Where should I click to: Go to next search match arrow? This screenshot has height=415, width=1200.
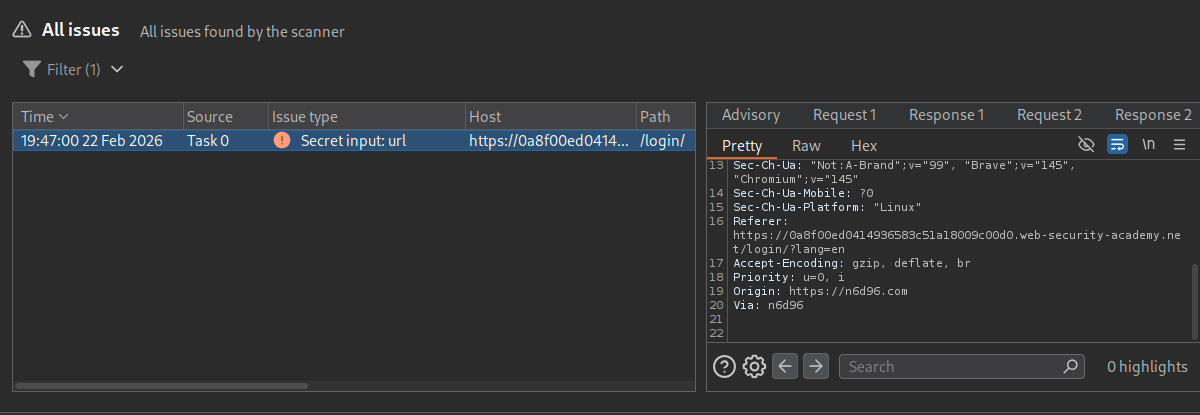pos(816,366)
